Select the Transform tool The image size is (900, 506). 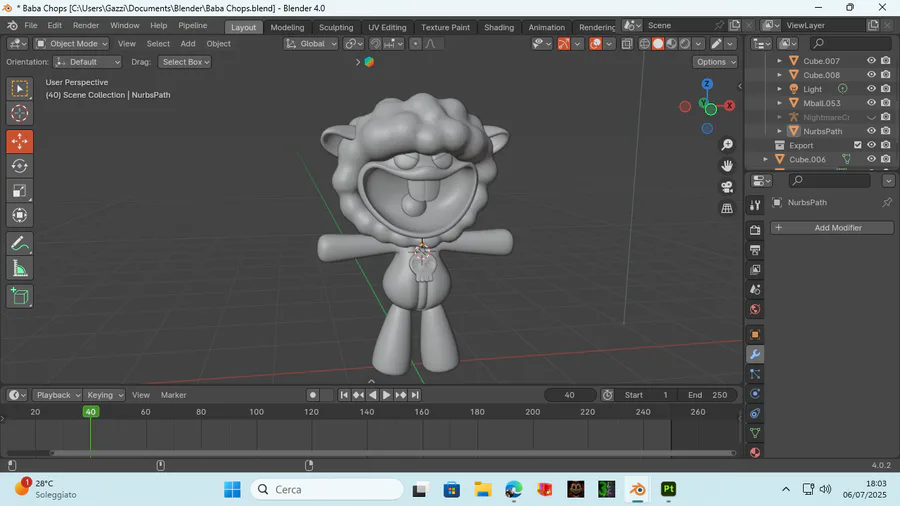20,215
